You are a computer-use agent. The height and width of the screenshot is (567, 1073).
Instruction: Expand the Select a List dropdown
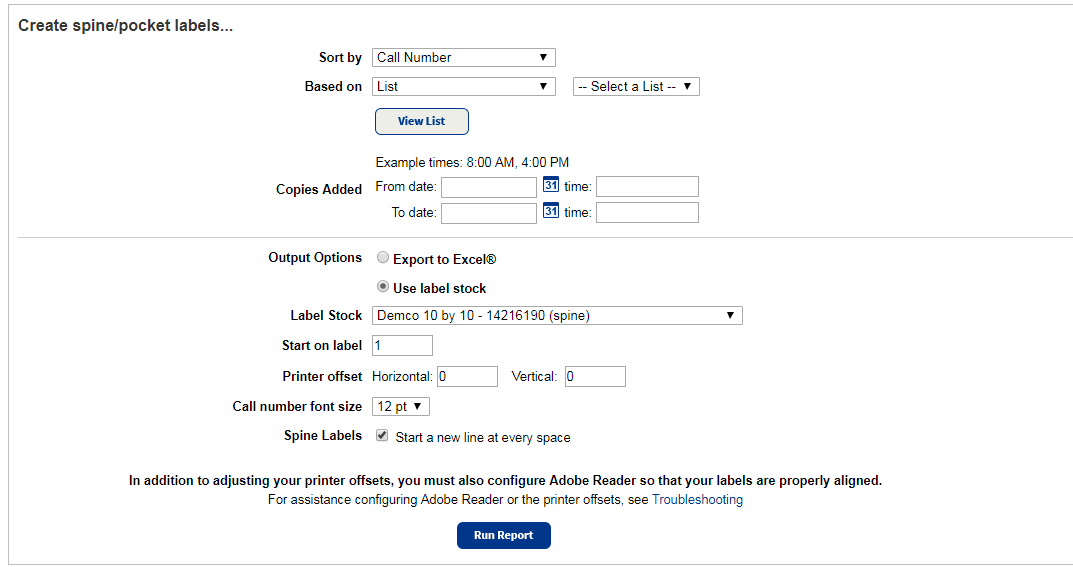coord(636,87)
